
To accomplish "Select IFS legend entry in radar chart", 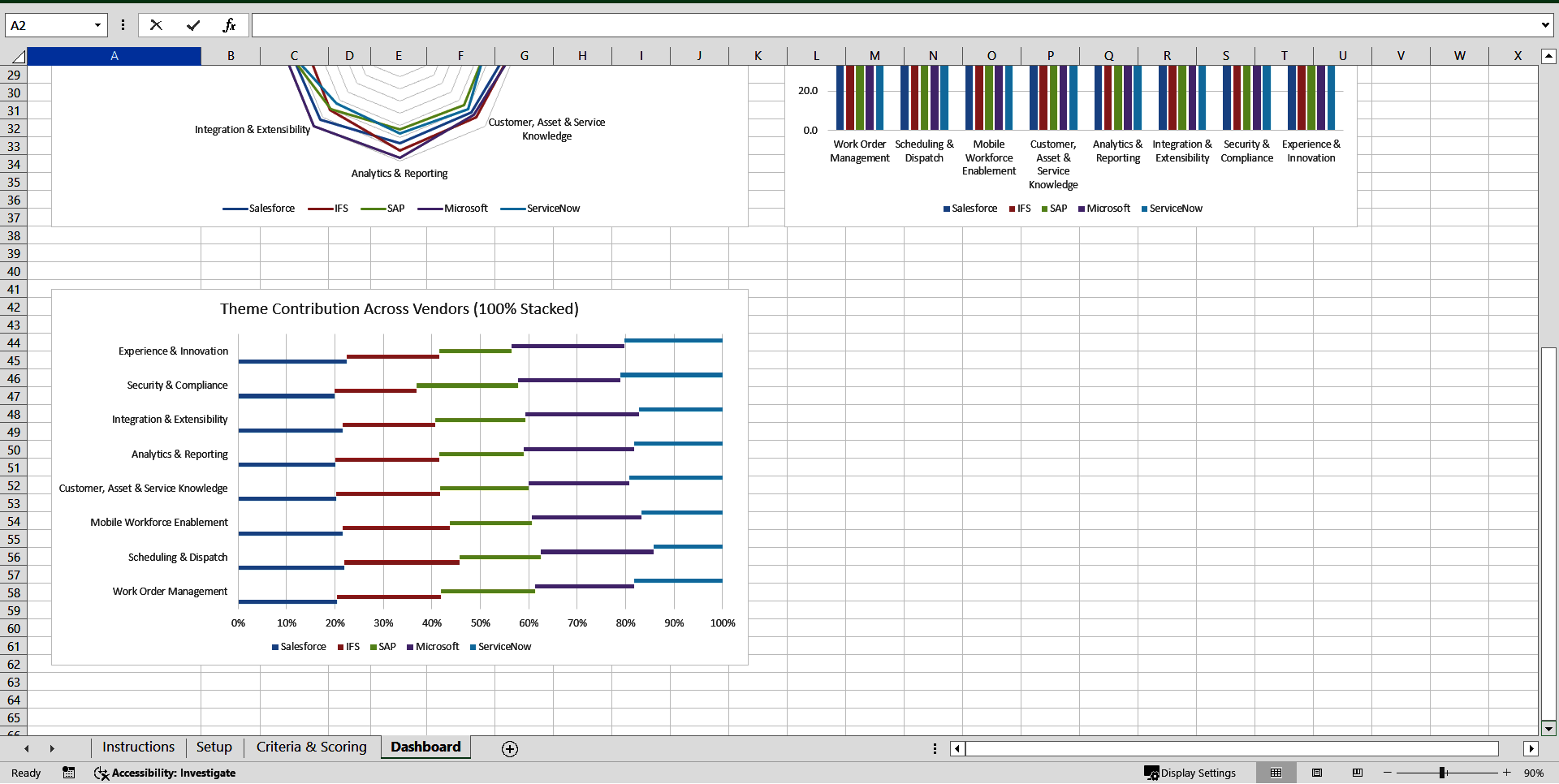I will pyautogui.click(x=328, y=209).
